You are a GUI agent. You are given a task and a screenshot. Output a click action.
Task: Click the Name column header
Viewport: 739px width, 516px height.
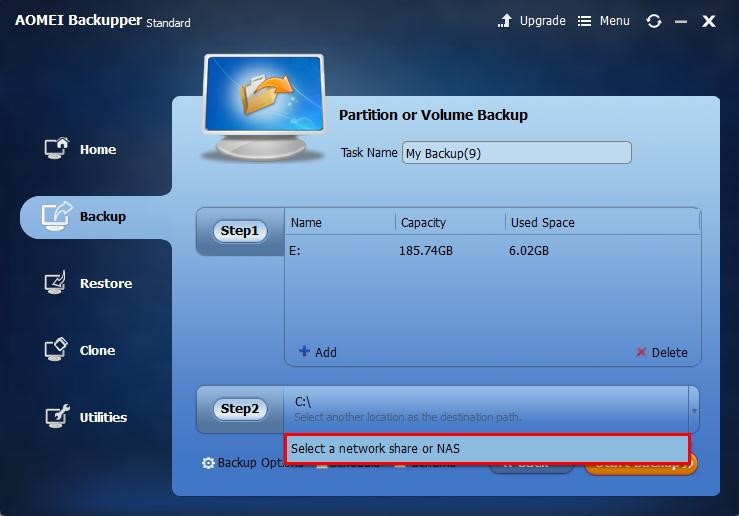coord(306,222)
